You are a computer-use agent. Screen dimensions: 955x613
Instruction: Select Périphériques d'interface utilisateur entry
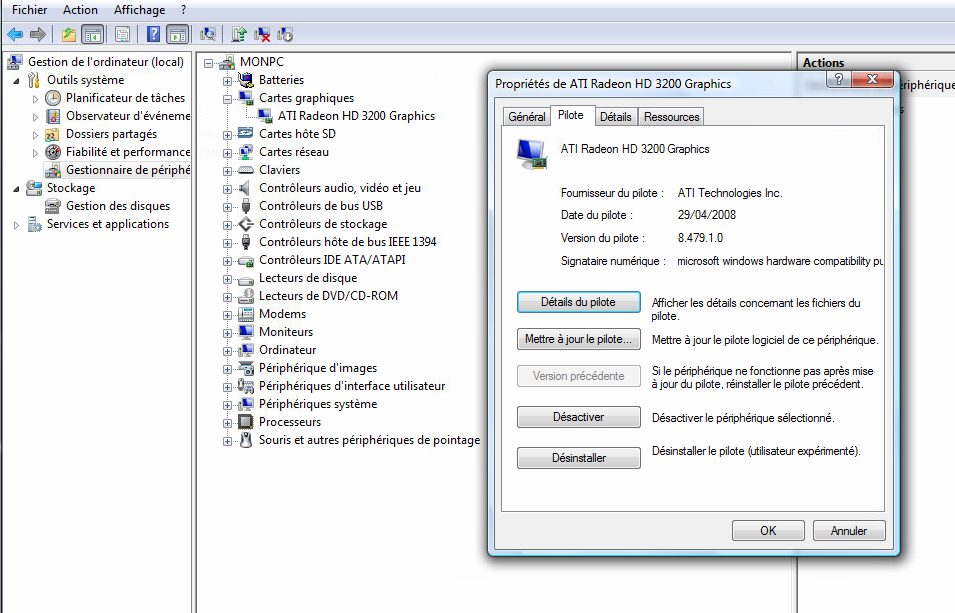point(352,386)
